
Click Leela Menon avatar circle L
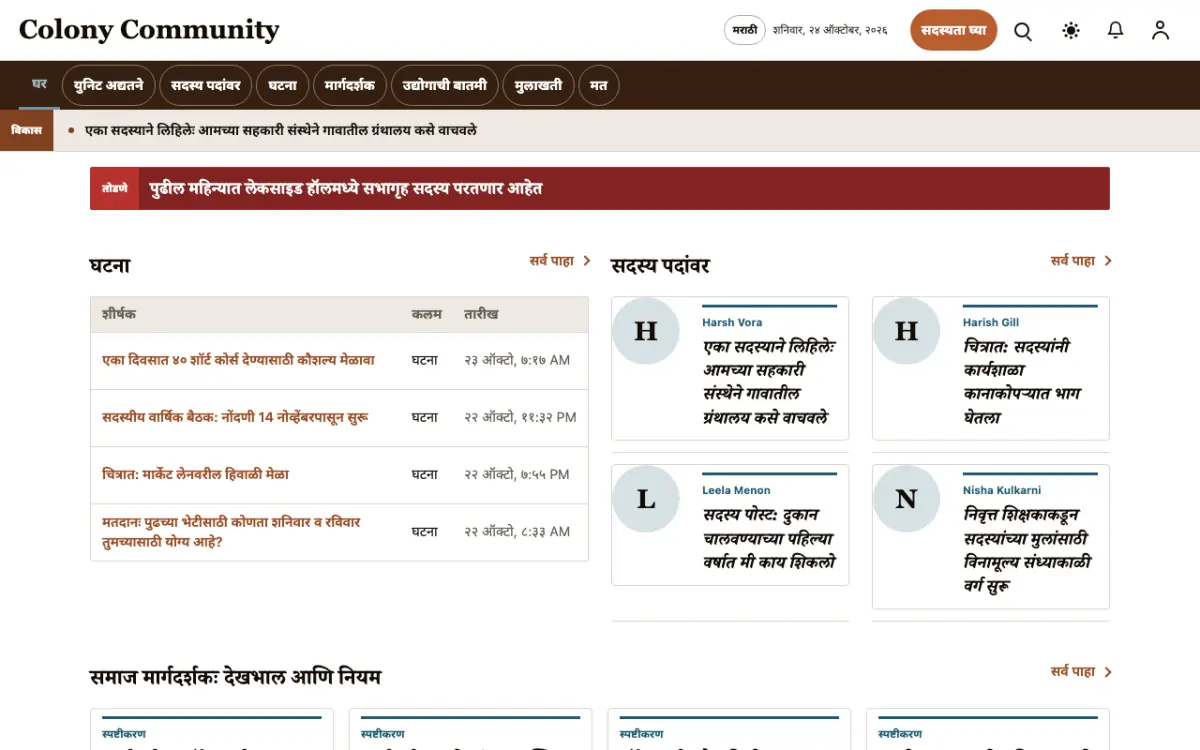point(646,498)
